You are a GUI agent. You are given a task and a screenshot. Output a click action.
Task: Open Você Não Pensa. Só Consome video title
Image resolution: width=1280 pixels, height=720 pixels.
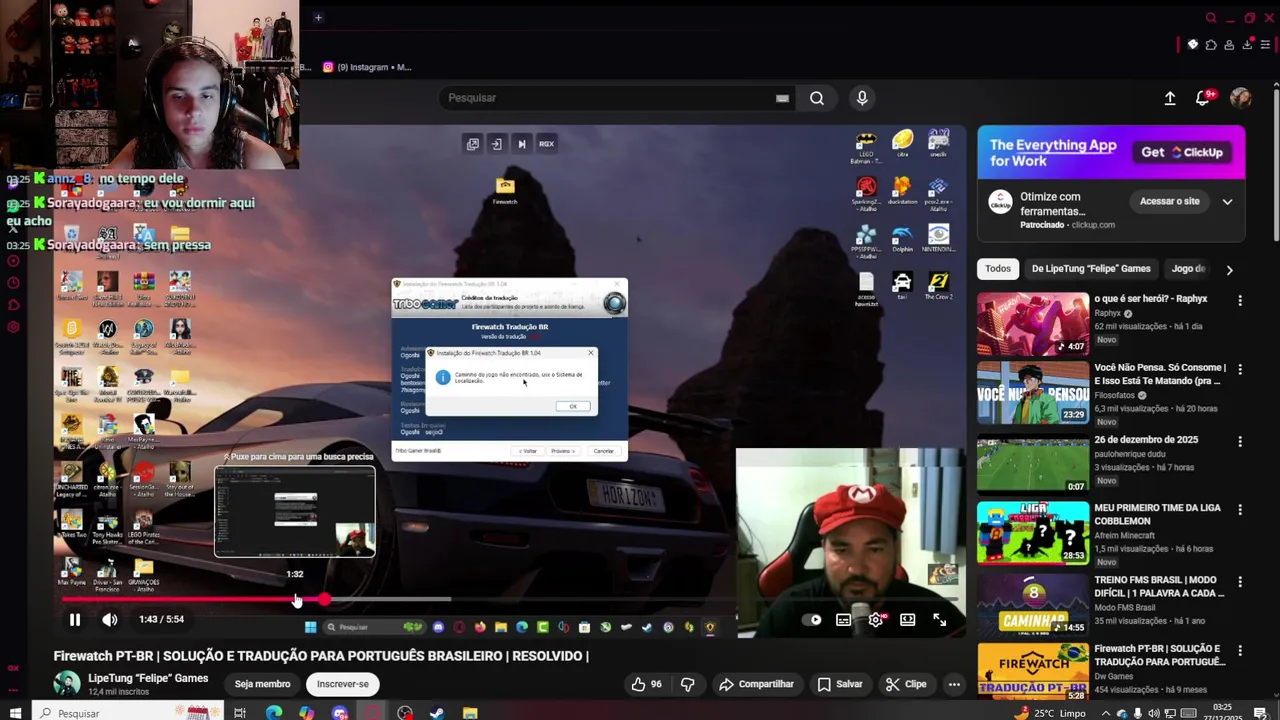(x=1160, y=374)
